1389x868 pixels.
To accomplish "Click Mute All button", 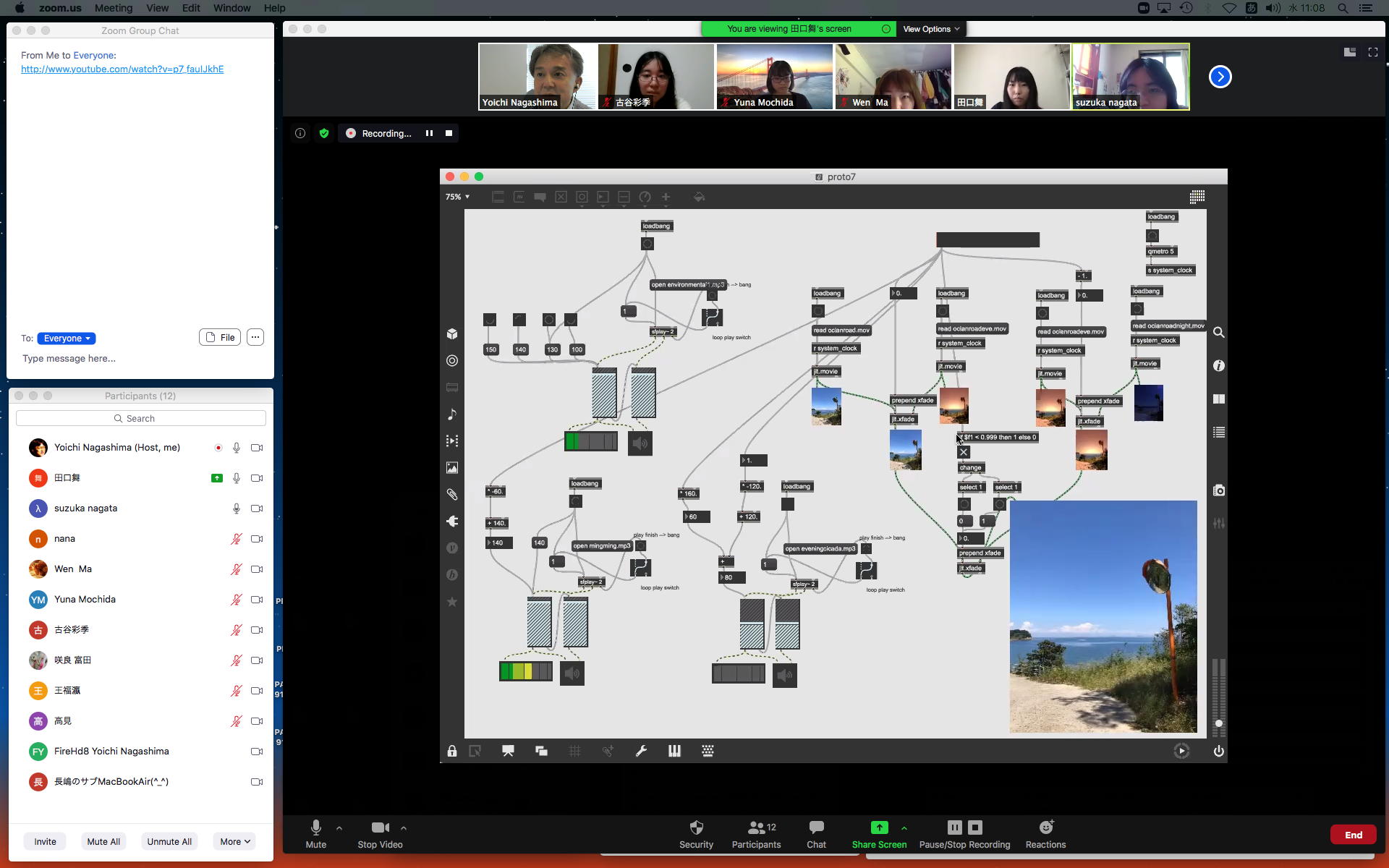I will [103, 841].
